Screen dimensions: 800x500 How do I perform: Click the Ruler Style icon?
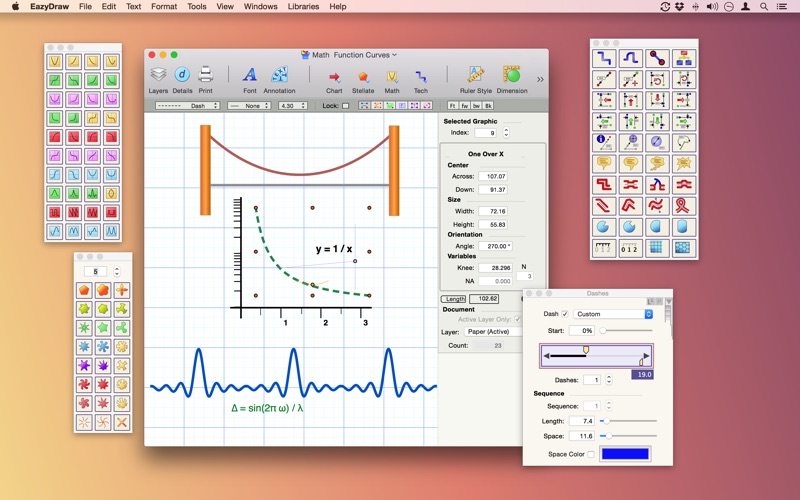[475, 75]
